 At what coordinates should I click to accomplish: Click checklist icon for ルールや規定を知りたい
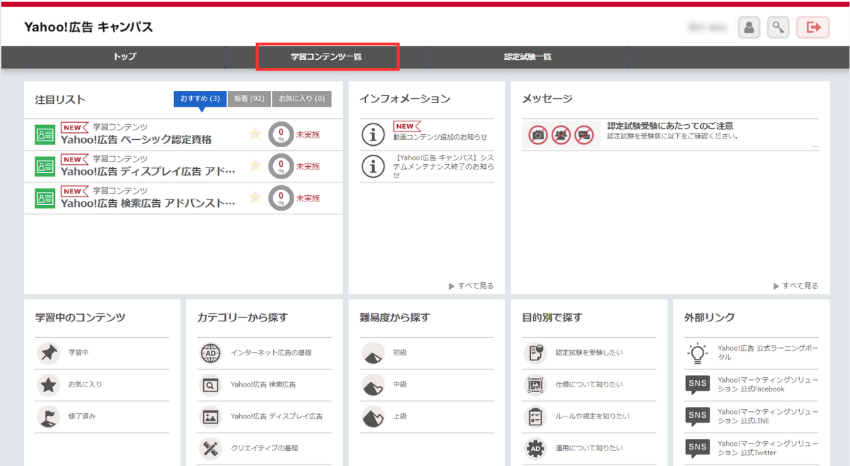point(535,417)
